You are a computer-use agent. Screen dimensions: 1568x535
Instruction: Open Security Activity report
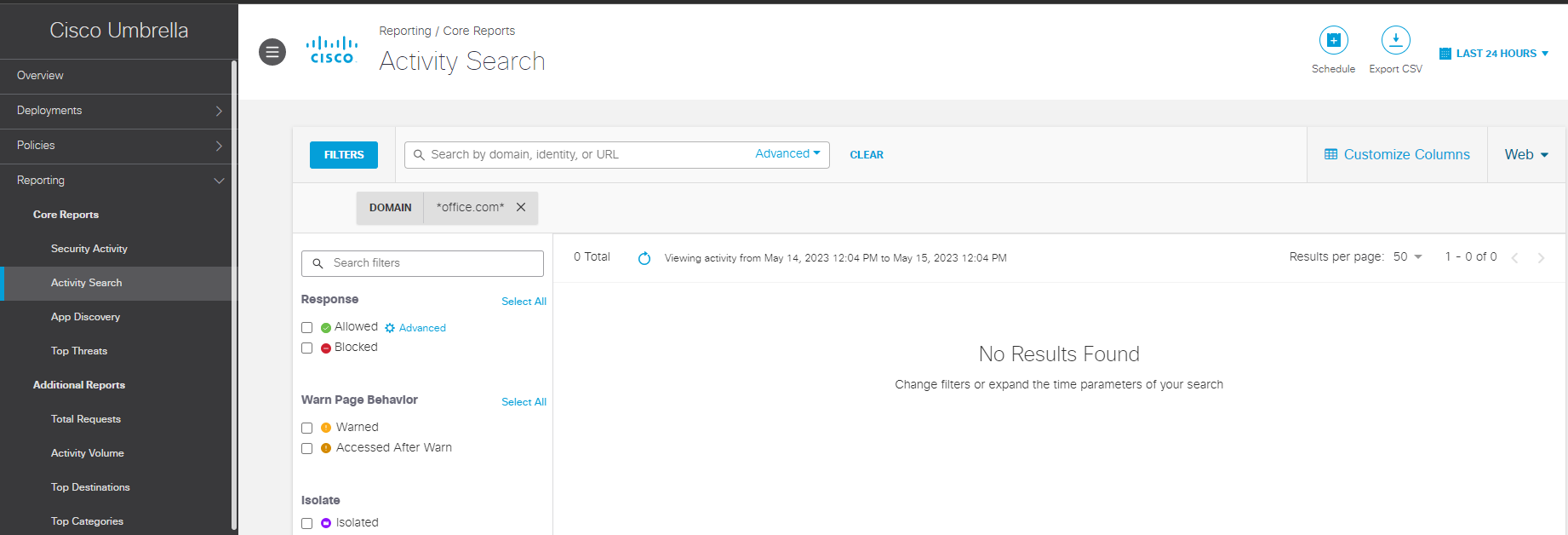89,249
